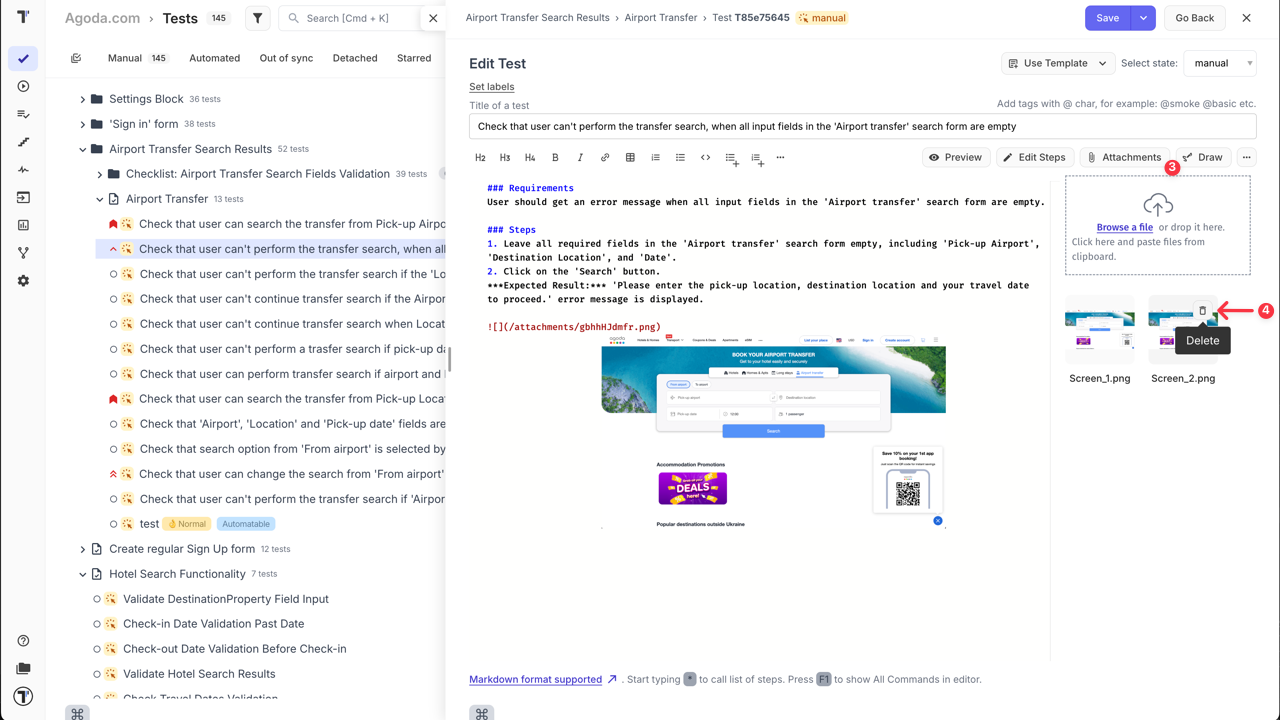Open the Use Template dropdown
1280x720 pixels.
(1057, 62)
